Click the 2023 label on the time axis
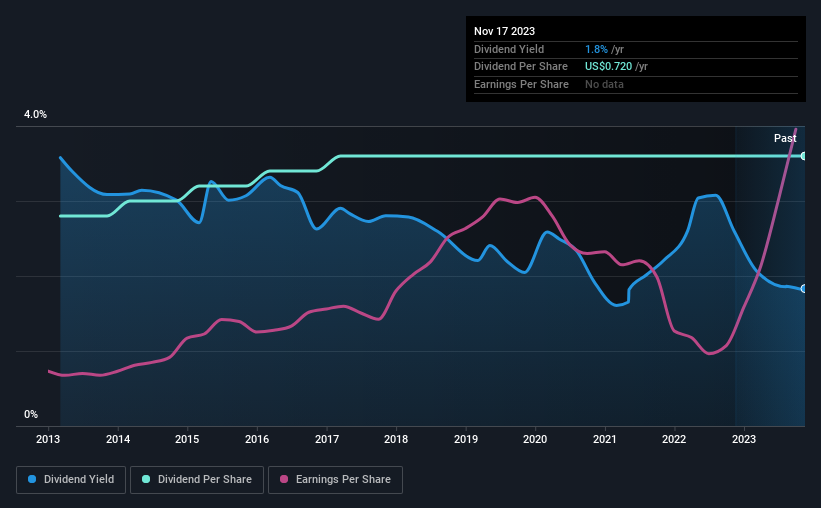The width and height of the screenshot is (821, 508). click(x=744, y=439)
